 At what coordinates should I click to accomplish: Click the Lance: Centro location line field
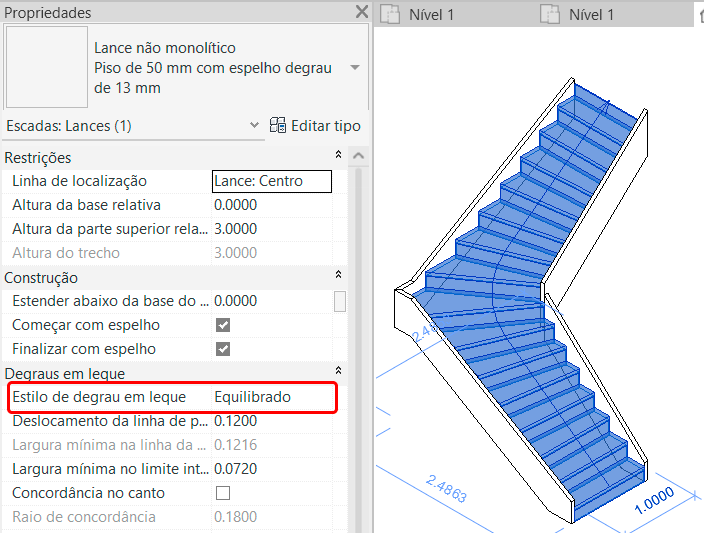click(x=271, y=181)
